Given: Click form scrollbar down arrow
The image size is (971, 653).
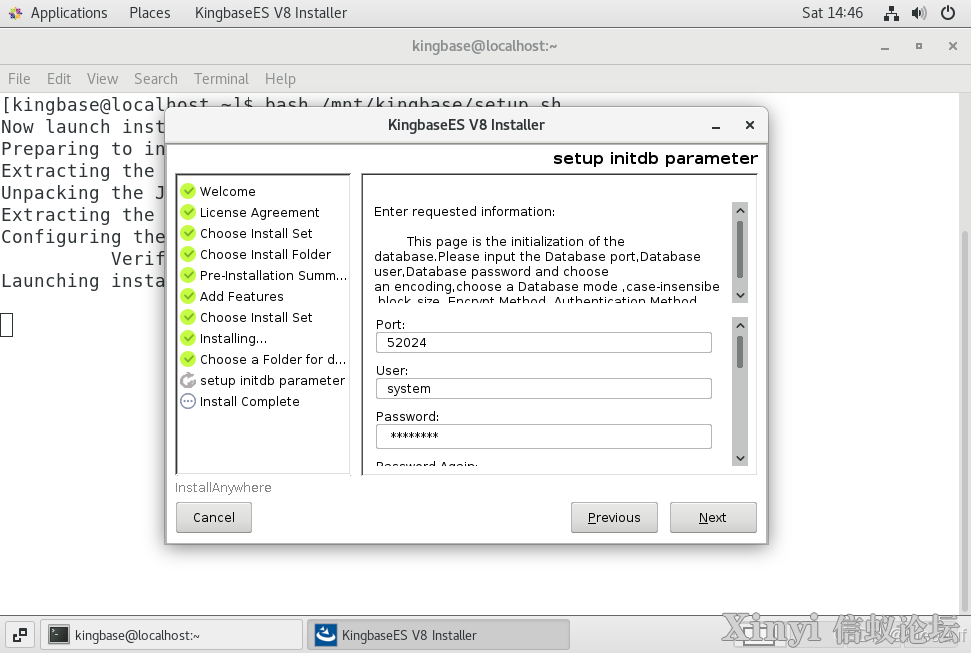Looking at the screenshot, I should [x=740, y=458].
